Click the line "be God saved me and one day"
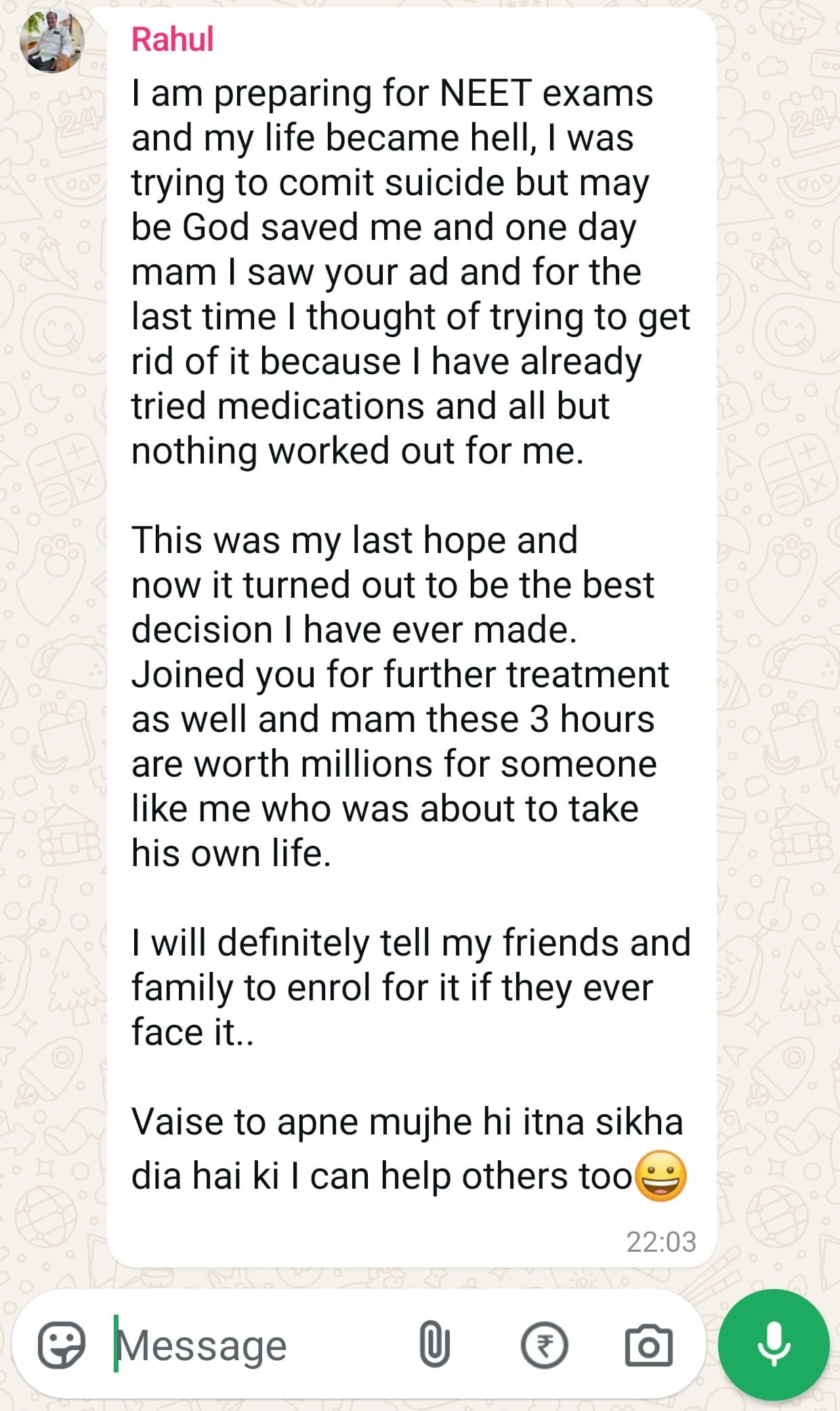 pos(383,228)
